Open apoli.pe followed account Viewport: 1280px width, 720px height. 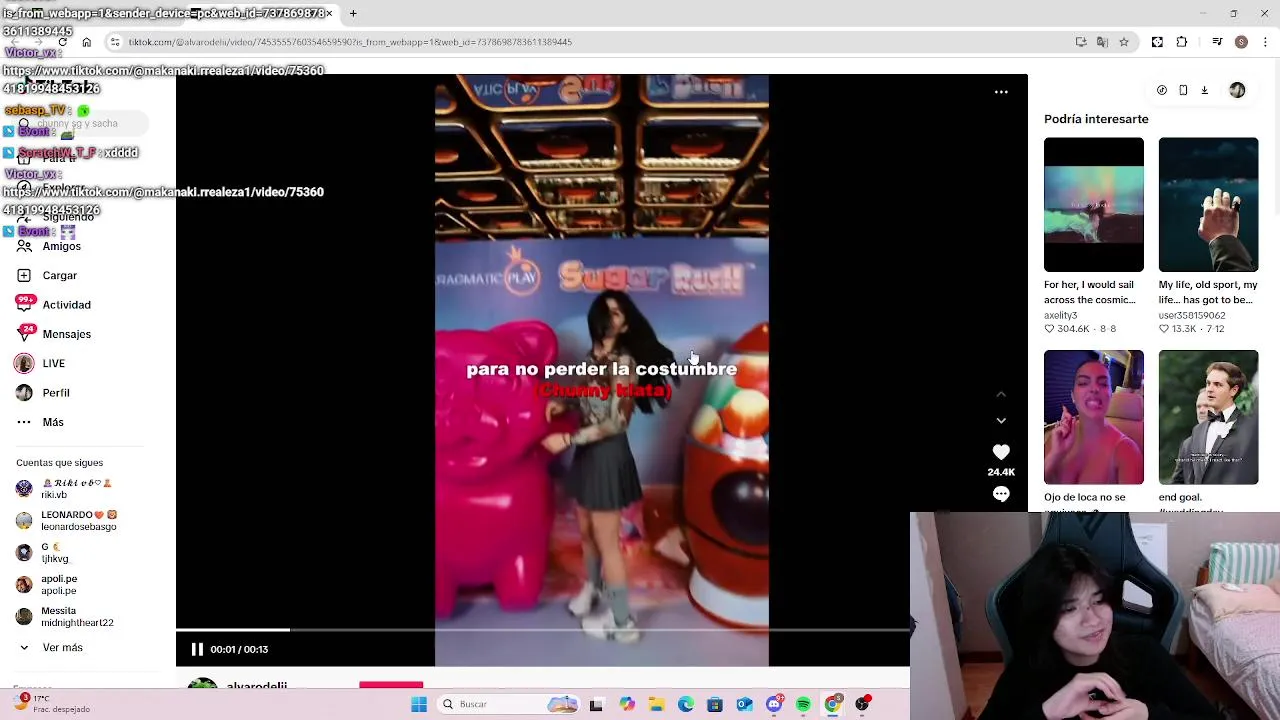pos(48,584)
